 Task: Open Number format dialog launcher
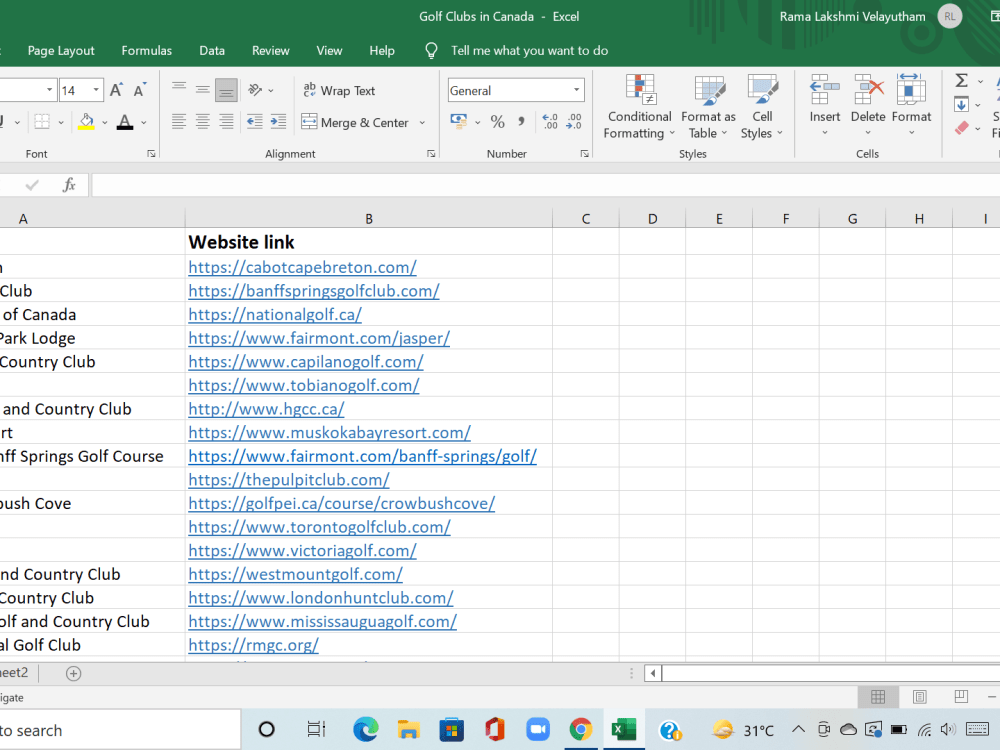[x=584, y=154]
